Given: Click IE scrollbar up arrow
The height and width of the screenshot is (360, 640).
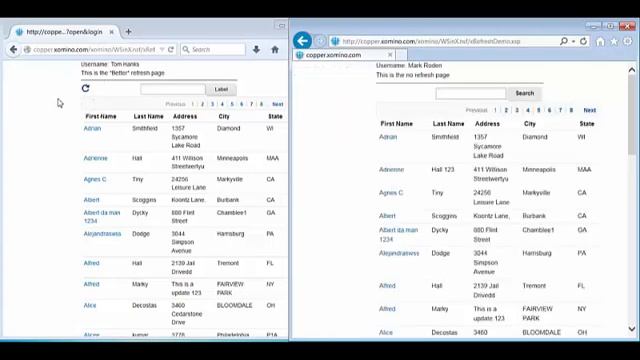Looking at the screenshot, I should (632, 70).
